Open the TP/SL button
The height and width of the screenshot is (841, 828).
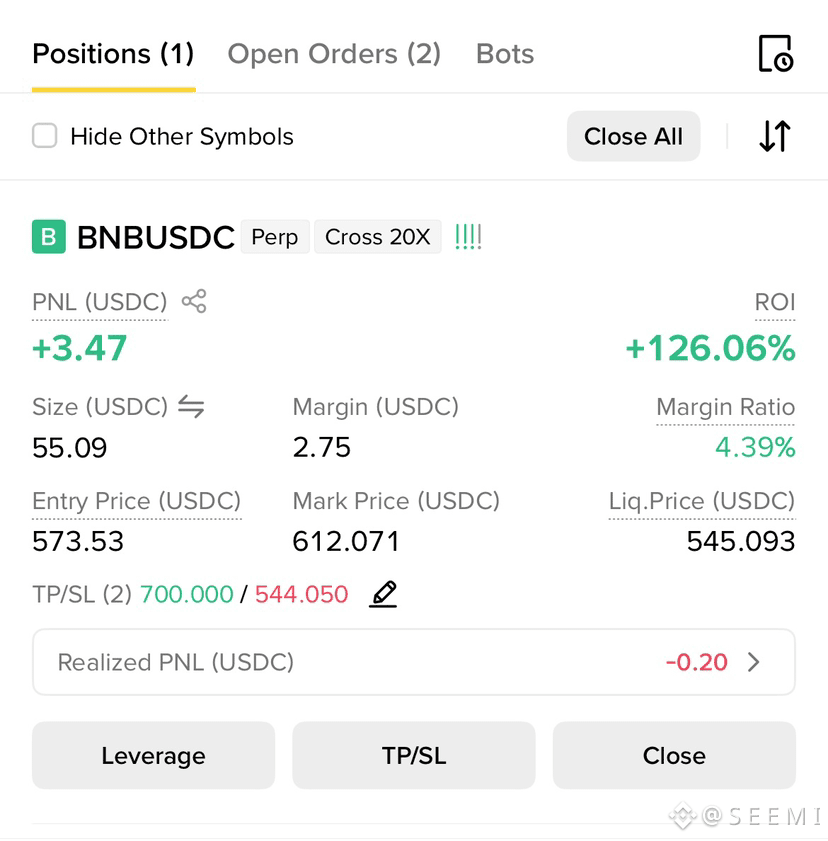pos(413,755)
